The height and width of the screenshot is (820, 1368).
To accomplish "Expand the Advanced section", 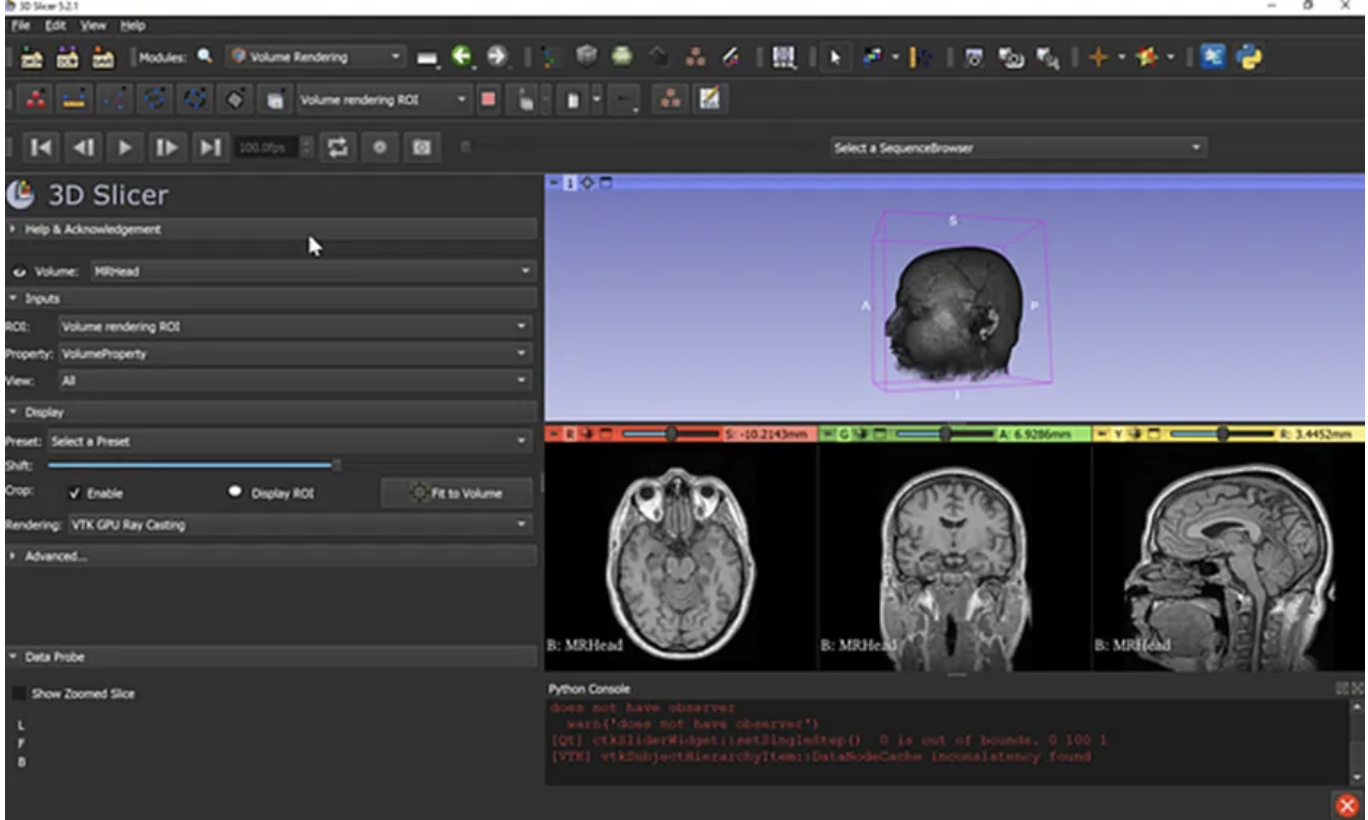I will [x=55, y=556].
